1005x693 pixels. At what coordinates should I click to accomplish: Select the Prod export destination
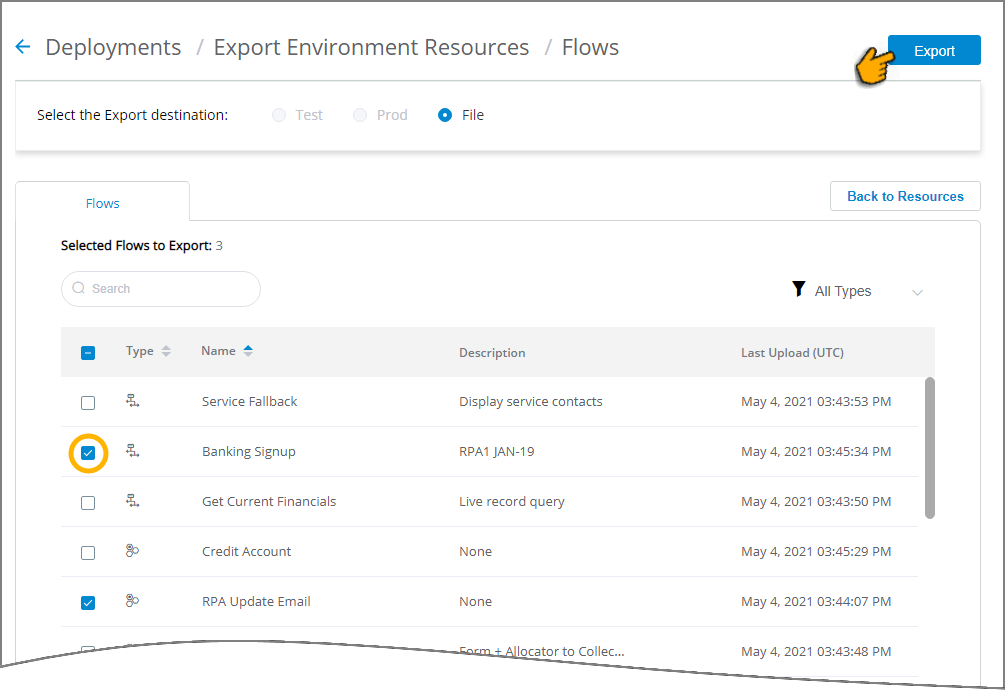coord(360,115)
